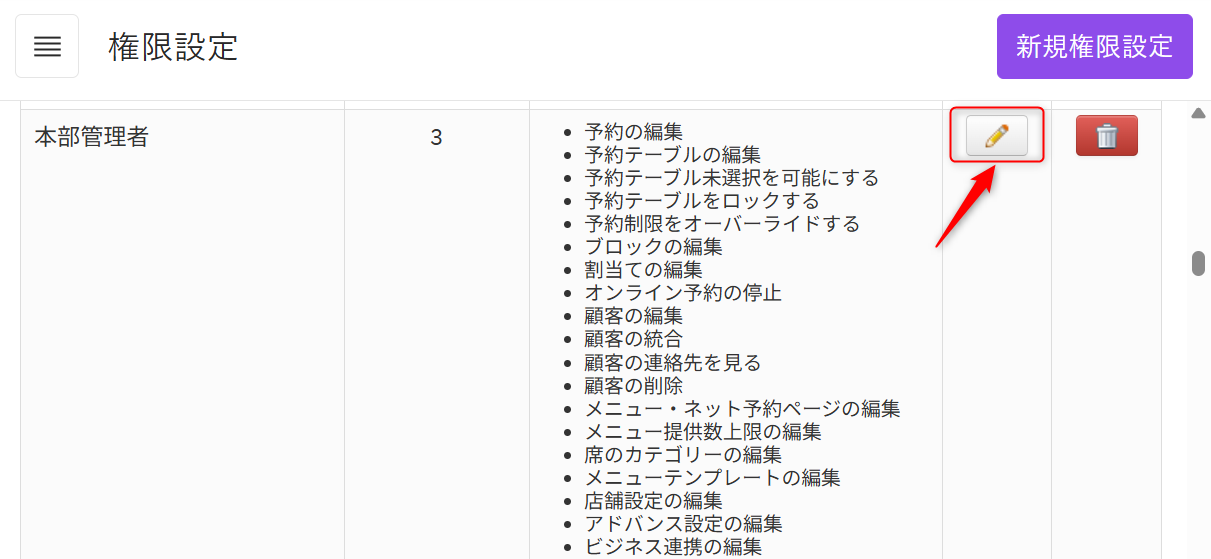Click メニューテンプレートの編集 item
This screenshot has width=1211, height=559.
pyautogui.click(x=713, y=477)
